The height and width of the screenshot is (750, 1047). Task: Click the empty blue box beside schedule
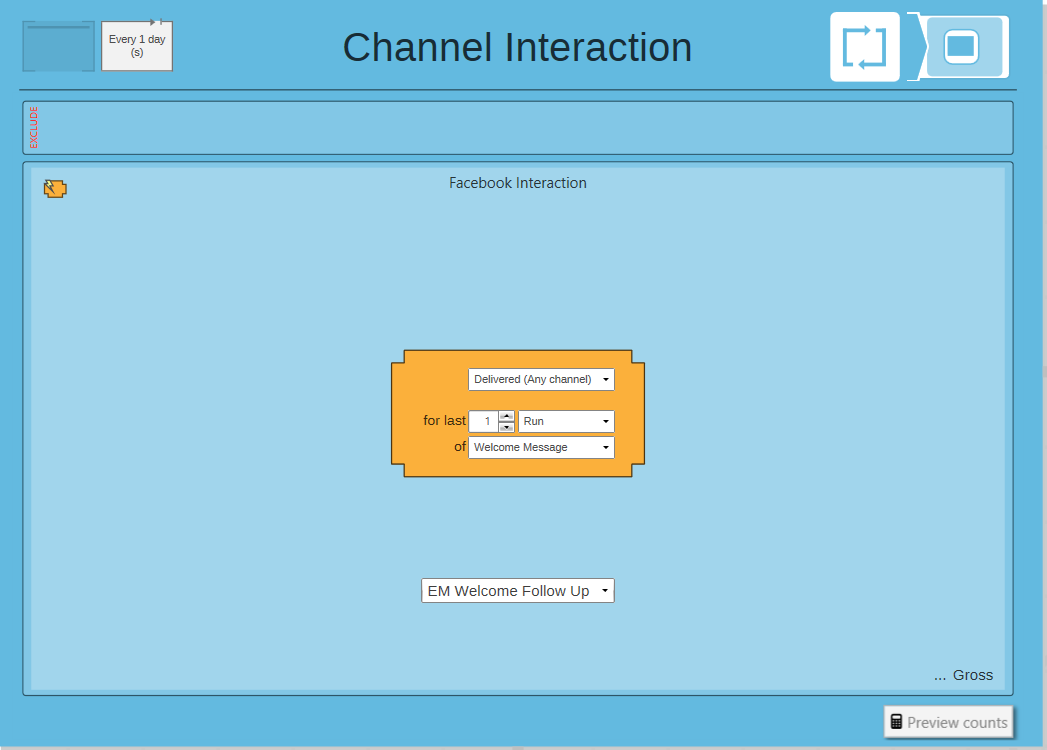59,46
